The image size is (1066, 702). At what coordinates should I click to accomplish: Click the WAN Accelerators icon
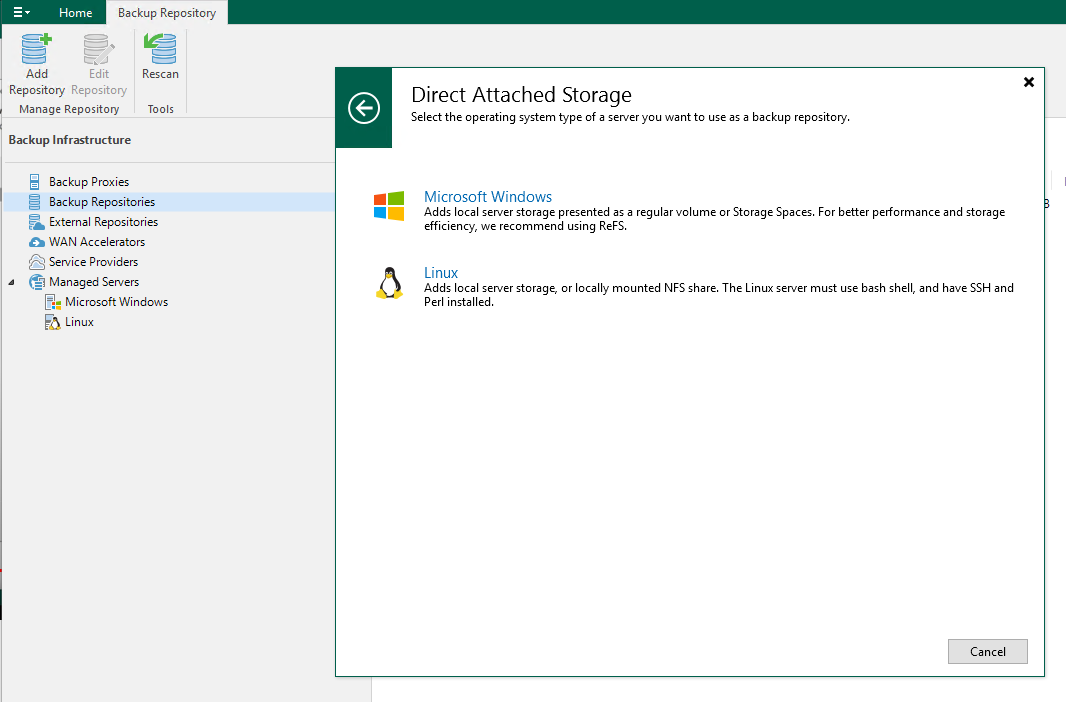coord(36,242)
